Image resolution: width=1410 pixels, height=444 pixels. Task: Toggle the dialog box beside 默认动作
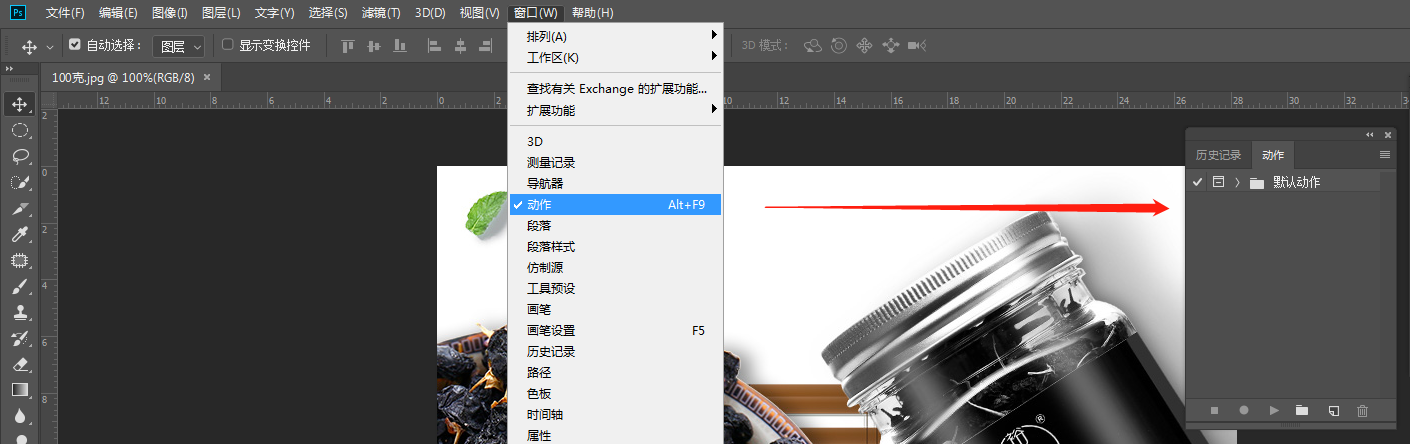click(x=1218, y=182)
